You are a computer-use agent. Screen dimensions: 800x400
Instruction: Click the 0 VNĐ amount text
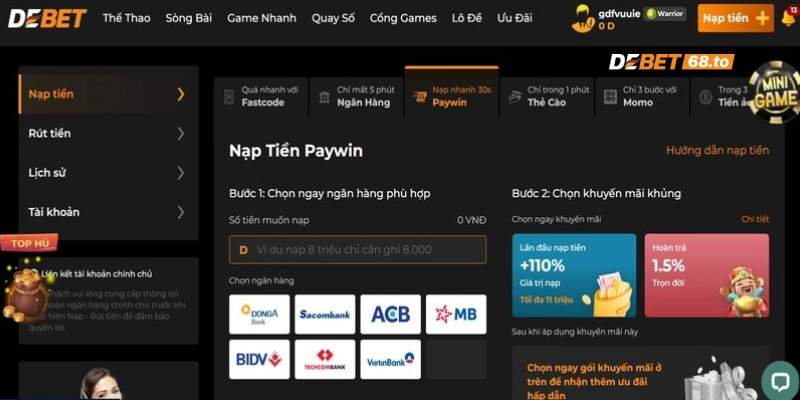[x=472, y=220]
